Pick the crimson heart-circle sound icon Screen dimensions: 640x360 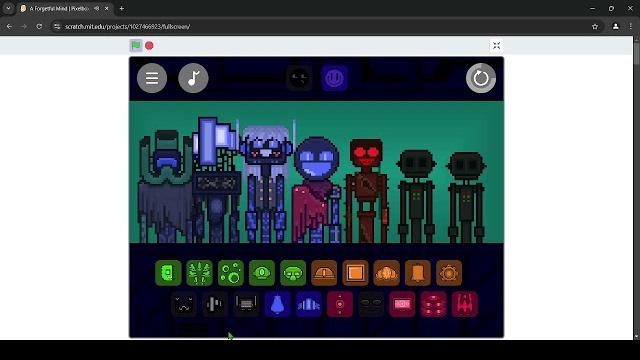pyautogui.click(x=340, y=304)
